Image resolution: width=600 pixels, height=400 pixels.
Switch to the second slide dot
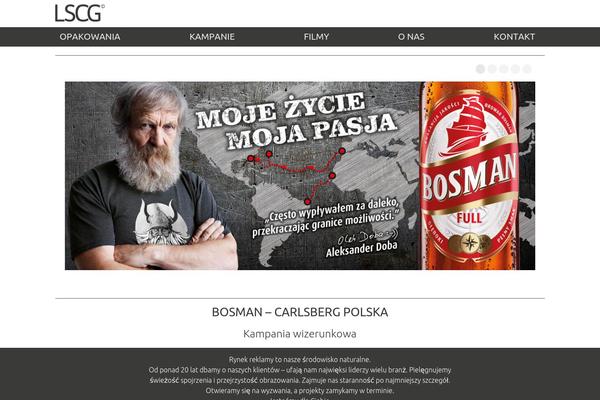[492, 69]
